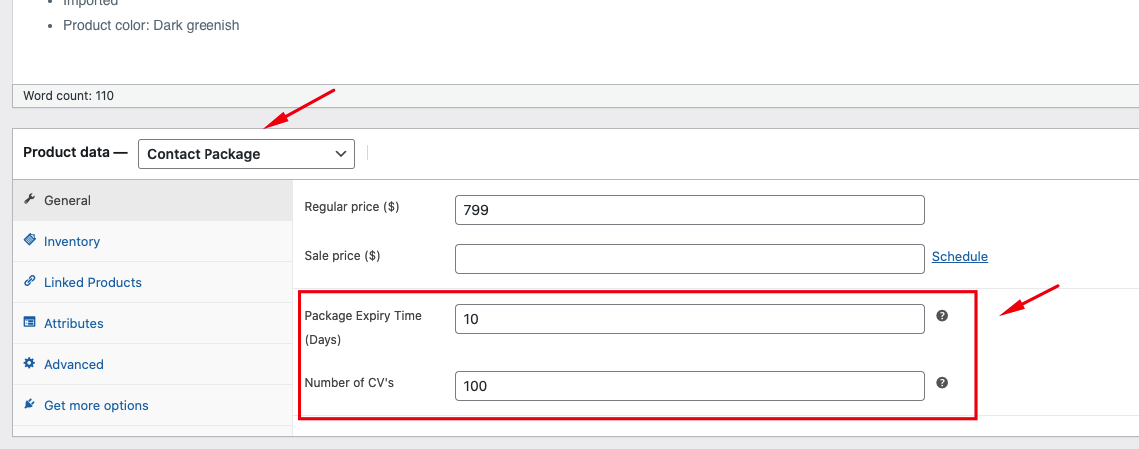The width and height of the screenshot is (1139, 449).
Task: Click the Package Expiry Time days field
Action: pos(689,319)
